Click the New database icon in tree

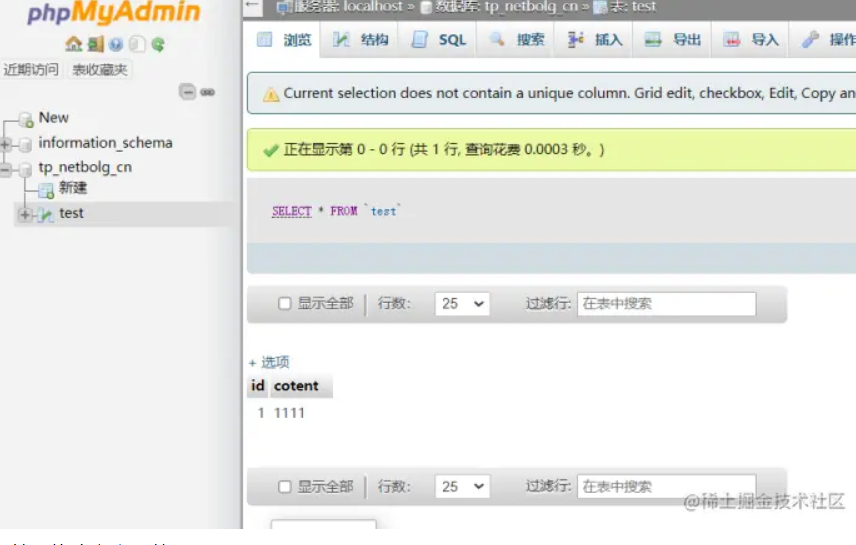tap(26, 119)
